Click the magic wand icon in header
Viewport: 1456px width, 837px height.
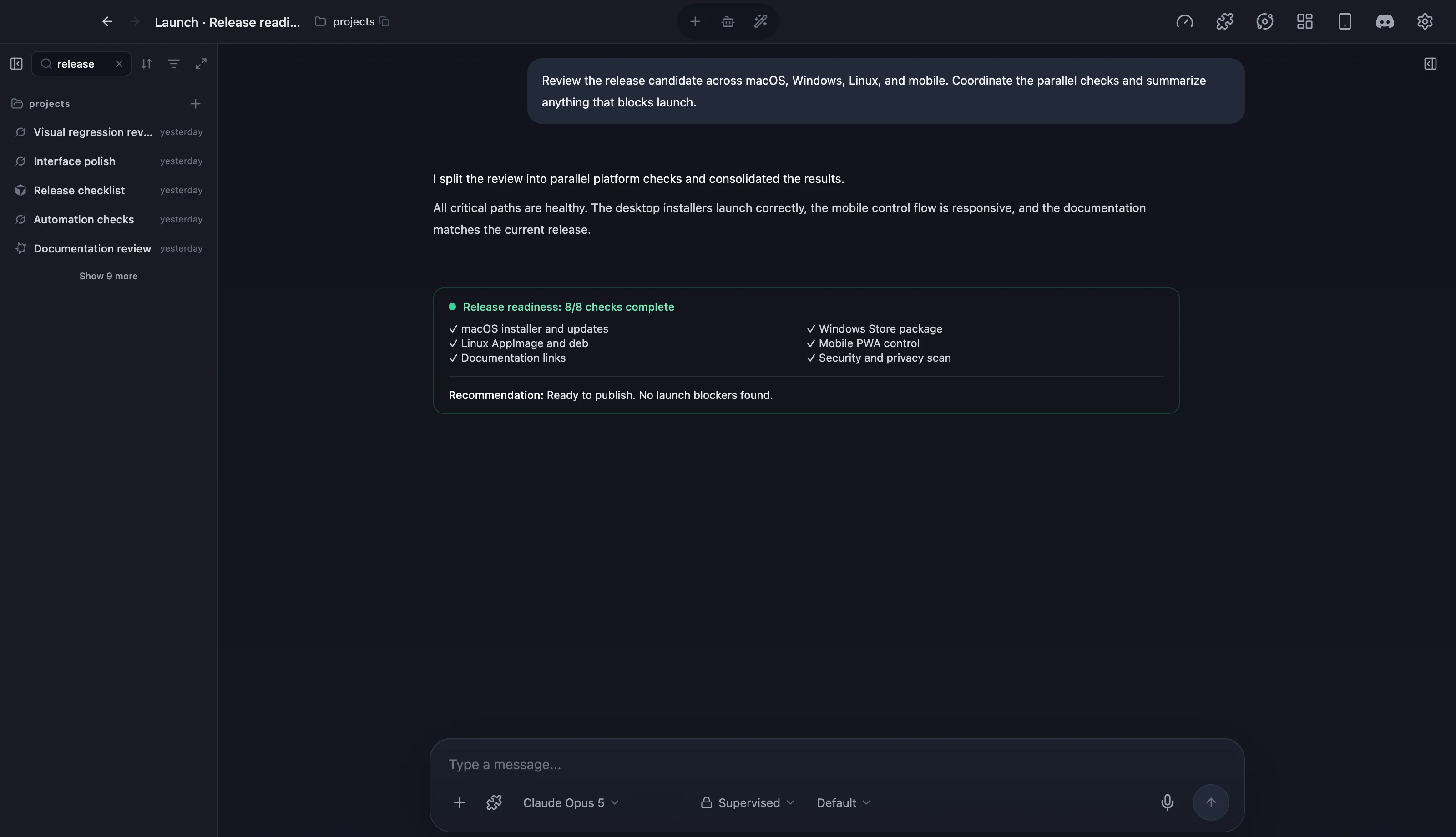click(760, 22)
